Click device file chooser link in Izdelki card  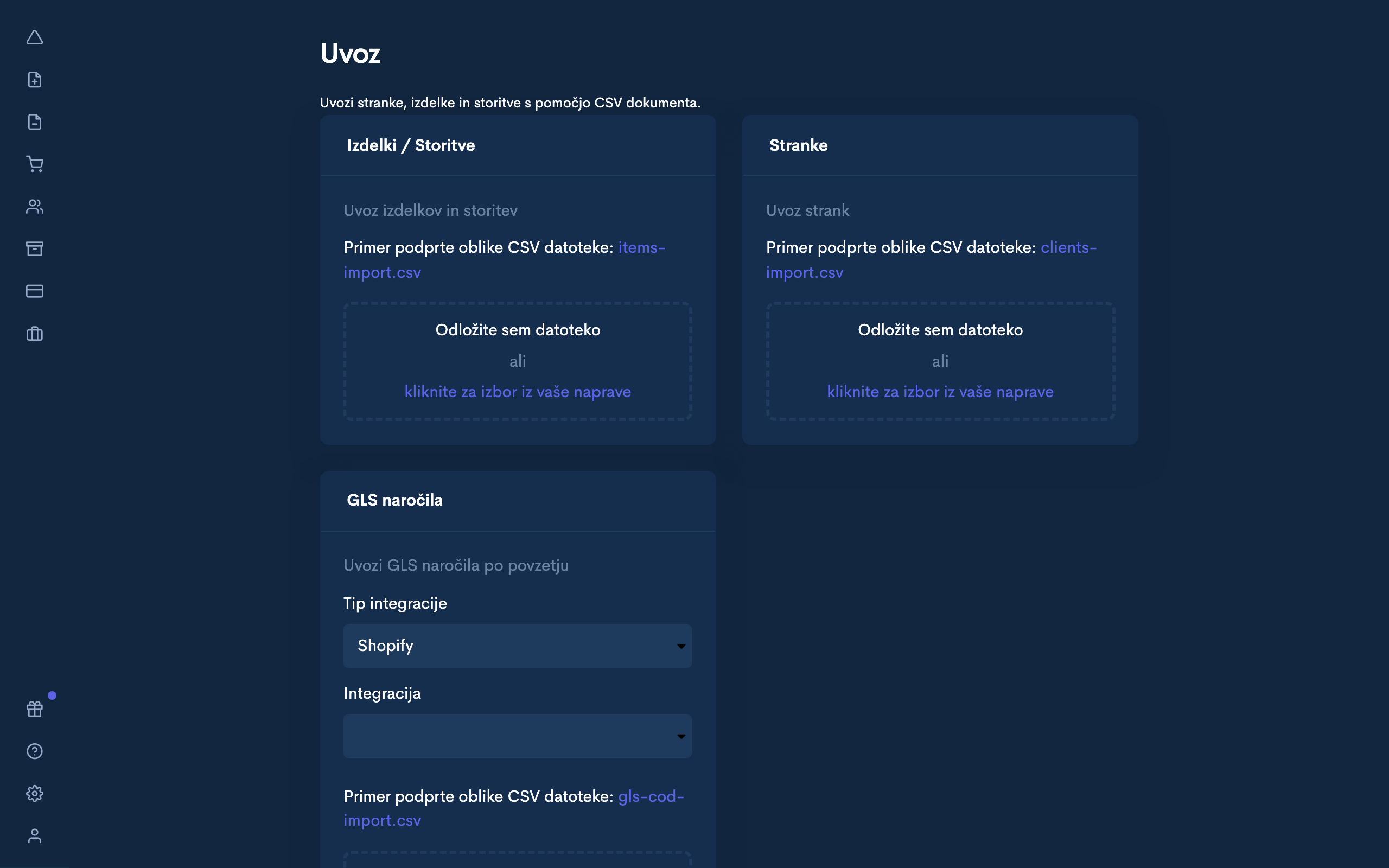[x=517, y=392]
